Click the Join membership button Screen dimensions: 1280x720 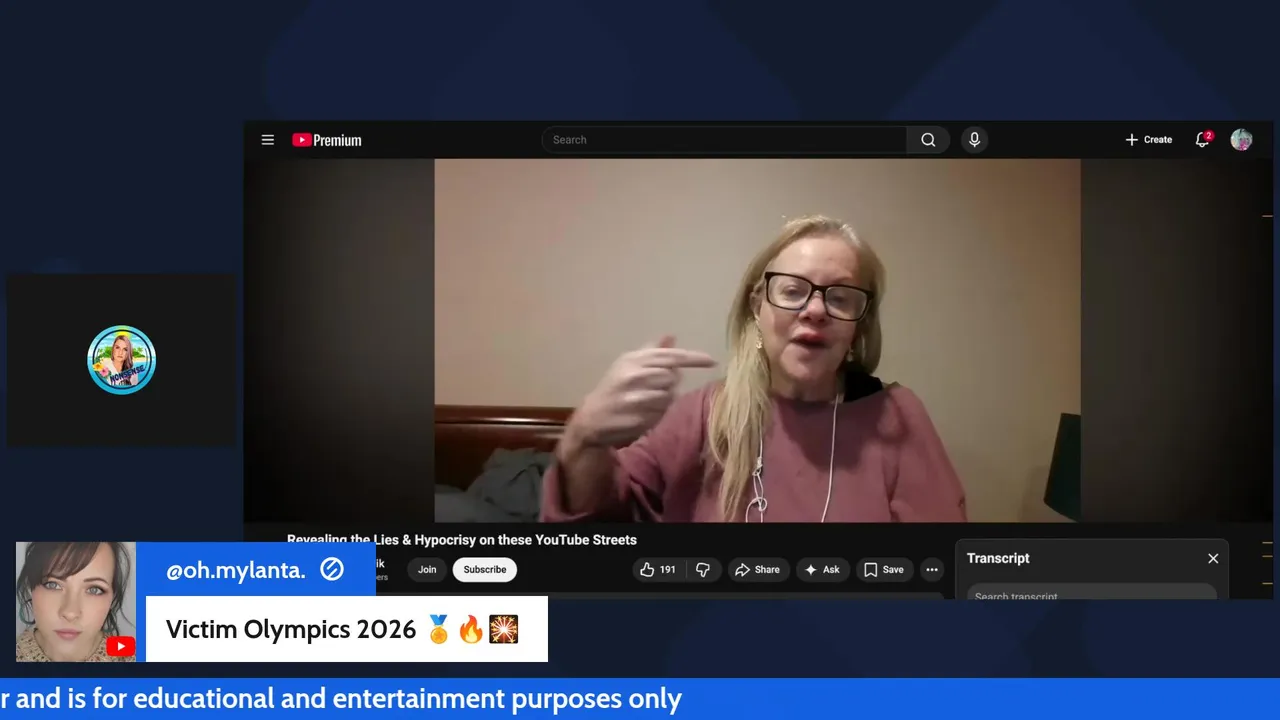(x=427, y=570)
